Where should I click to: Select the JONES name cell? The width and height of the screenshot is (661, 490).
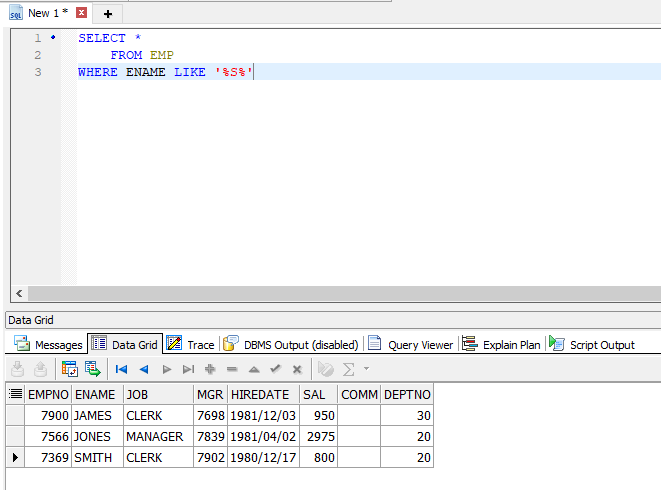(97, 436)
